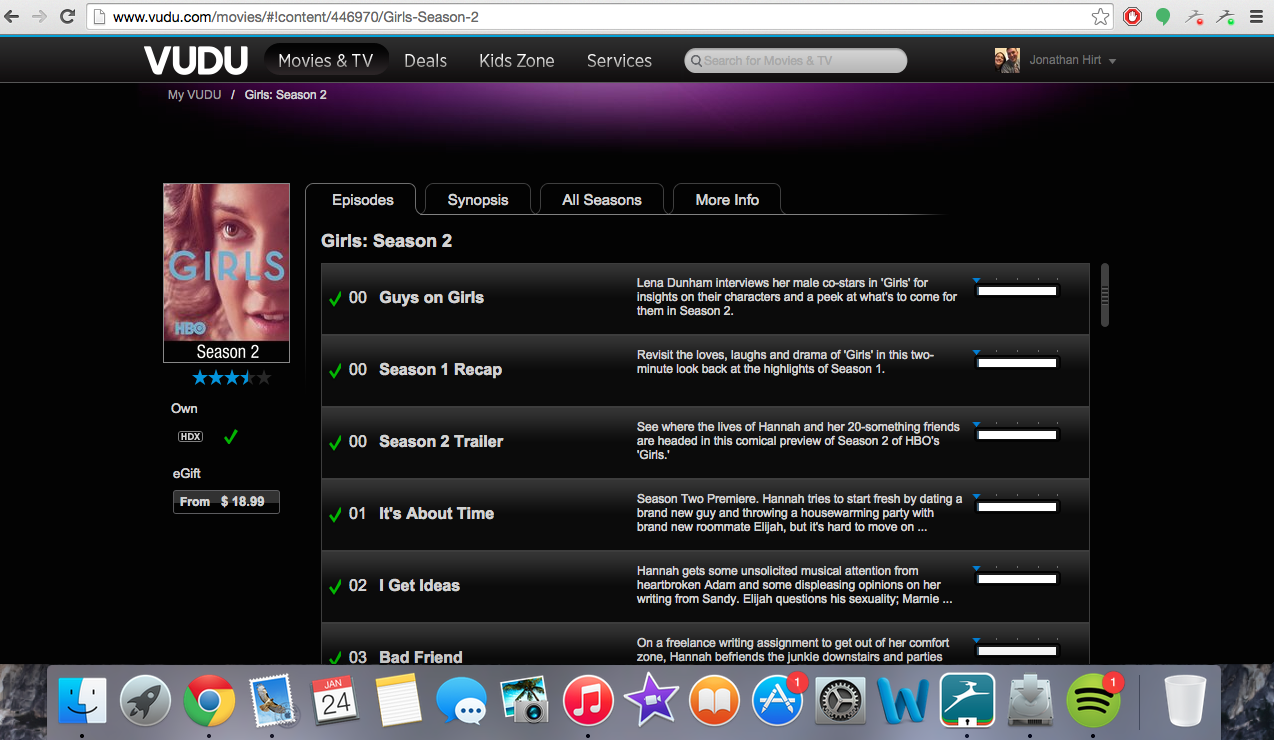Click the Season 1 Recap progress bar
Viewport: 1274px width, 740px height.
click(1016, 363)
